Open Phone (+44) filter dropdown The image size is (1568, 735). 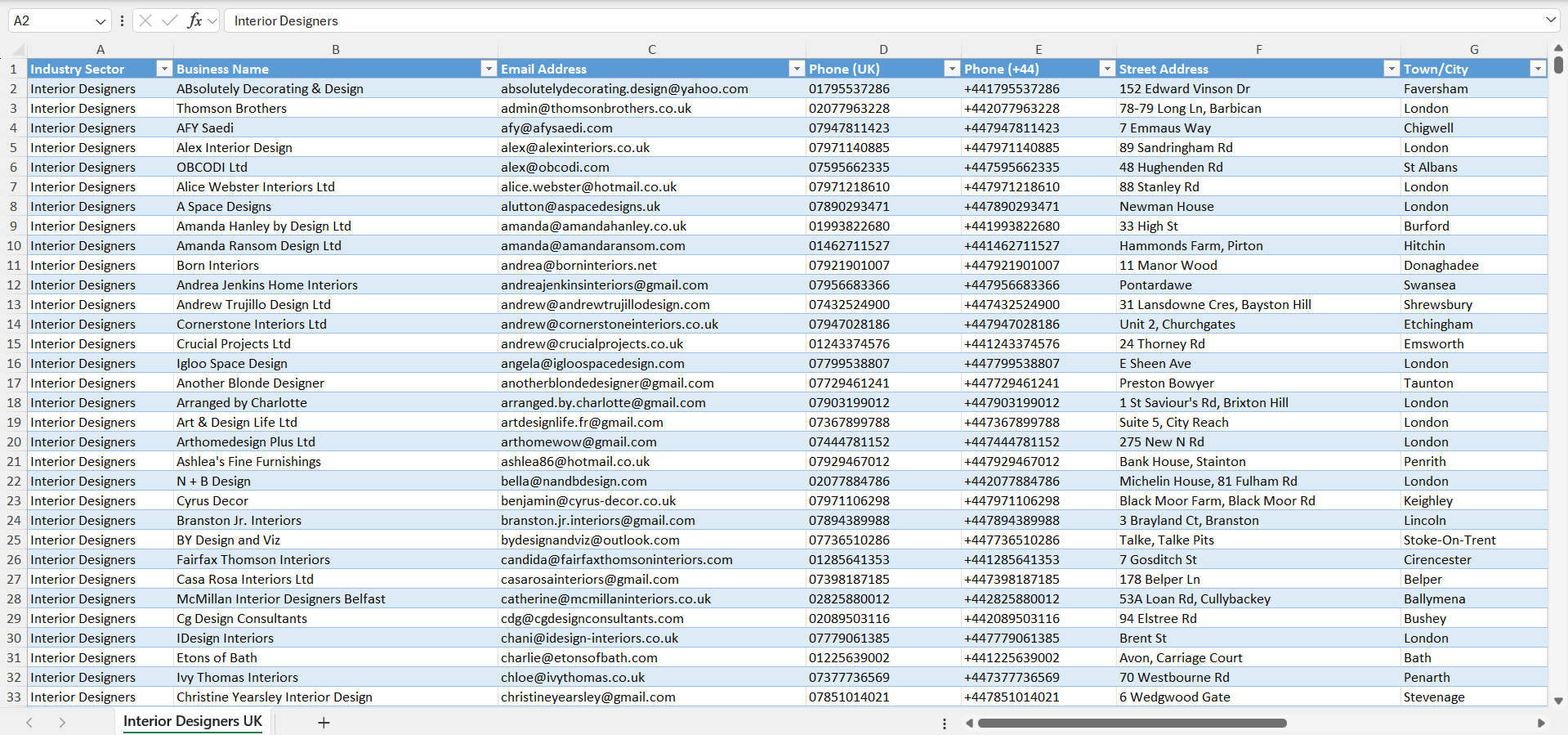(x=1107, y=69)
